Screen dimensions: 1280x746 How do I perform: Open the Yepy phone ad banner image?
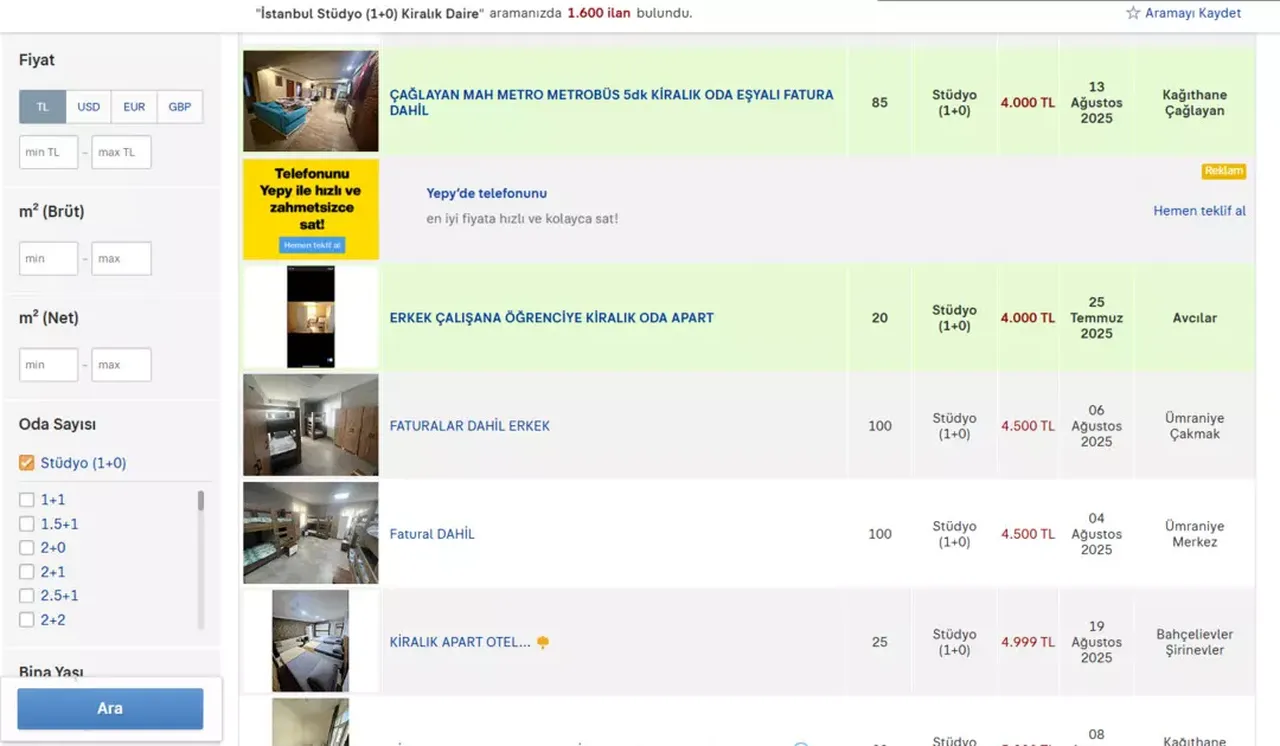[310, 209]
